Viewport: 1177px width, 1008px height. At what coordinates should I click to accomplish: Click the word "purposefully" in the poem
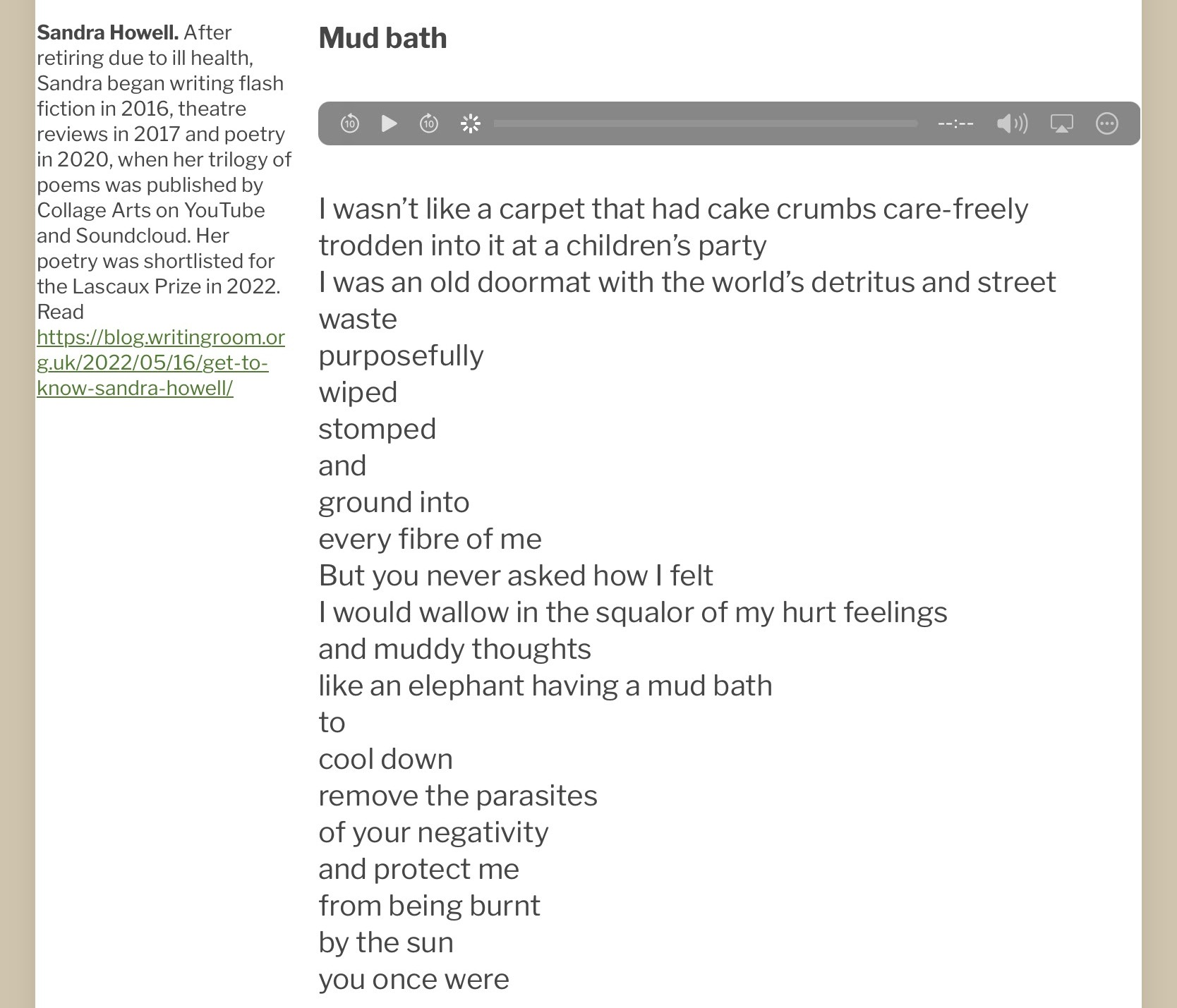pos(401,356)
